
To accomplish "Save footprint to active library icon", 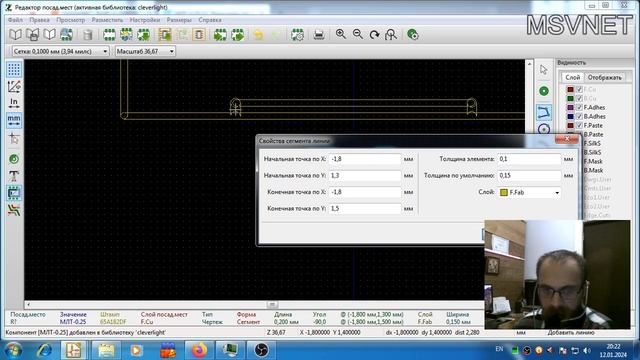I will [x=32, y=35].
